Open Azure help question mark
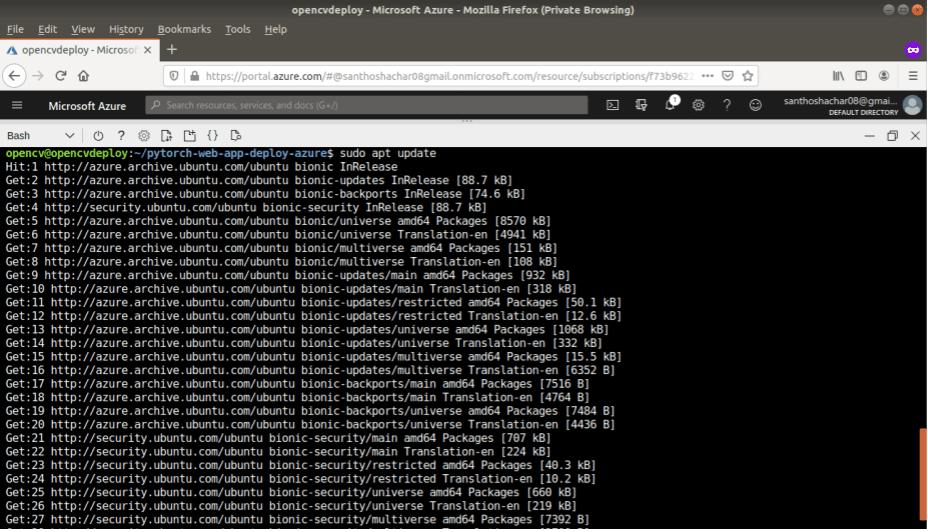 [727, 105]
